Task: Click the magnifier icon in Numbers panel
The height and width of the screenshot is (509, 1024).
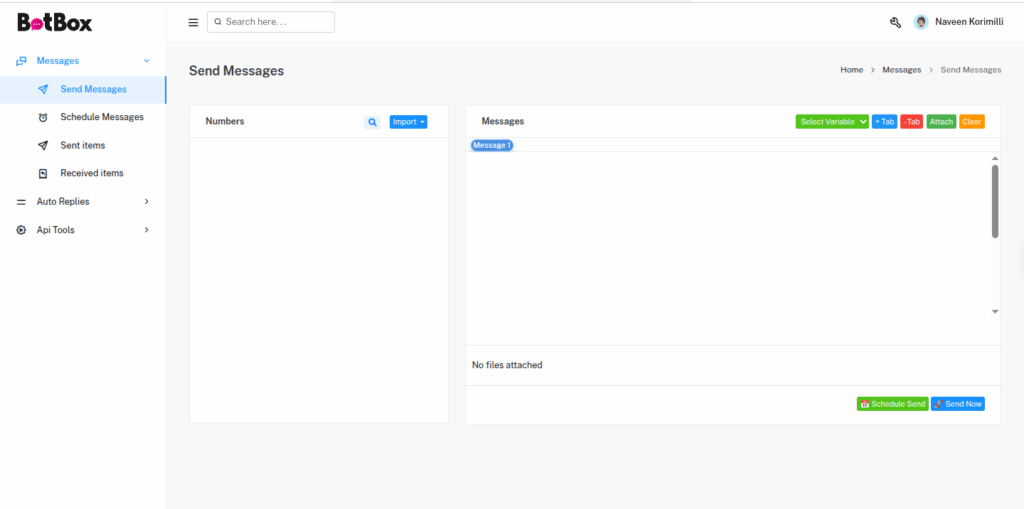Action: coord(372,122)
